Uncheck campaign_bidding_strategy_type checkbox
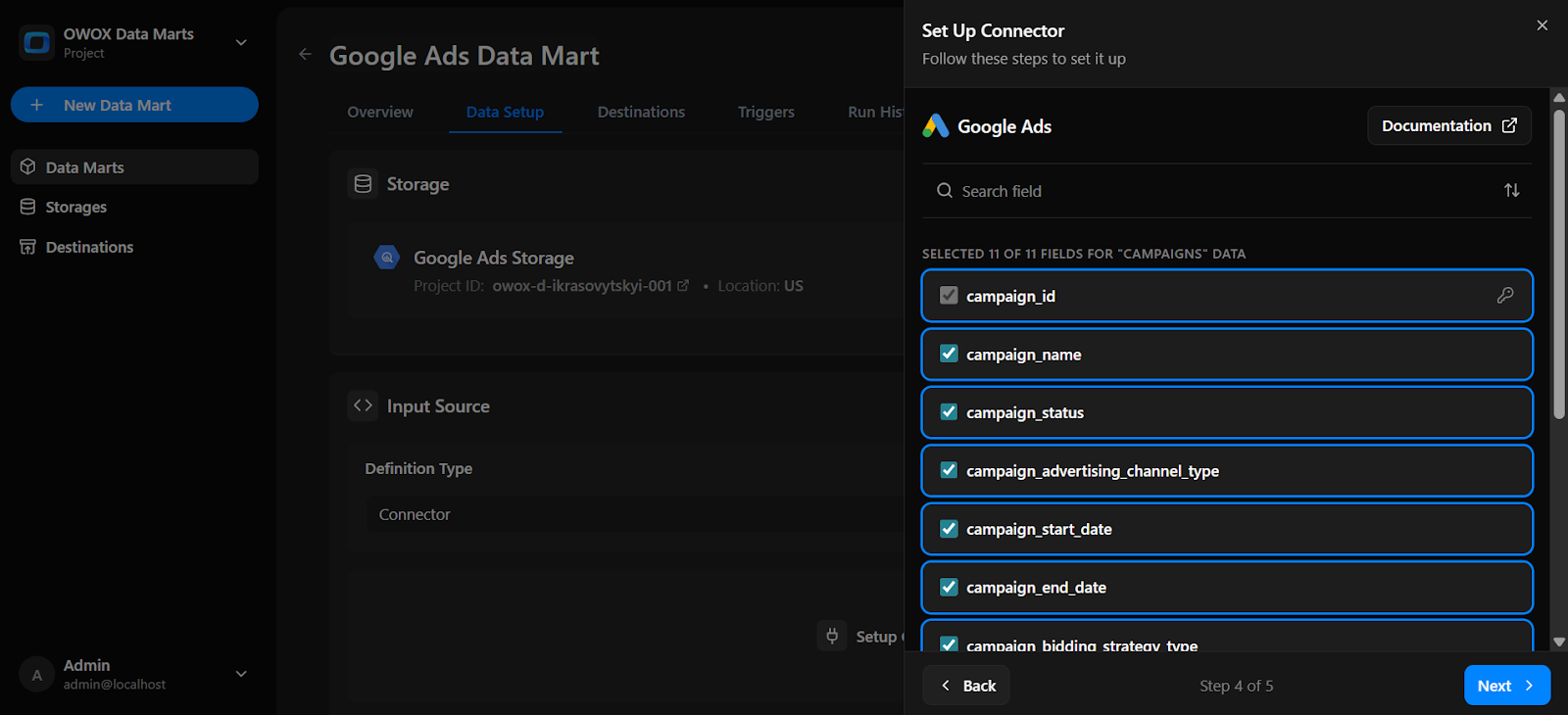The width and height of the screenshot is (1568, 715). pos(949,644)
